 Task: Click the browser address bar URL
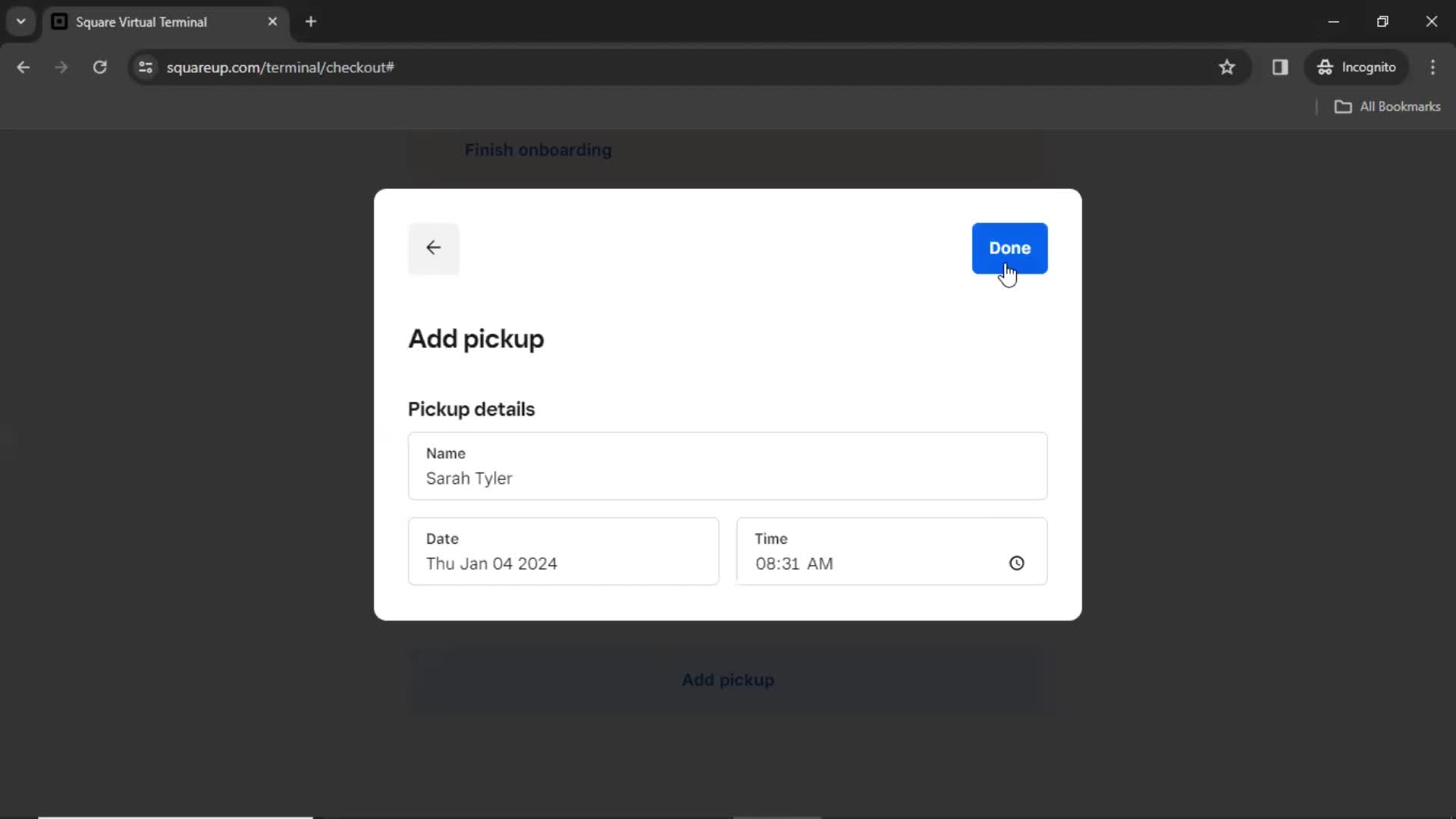coord(281,67)
